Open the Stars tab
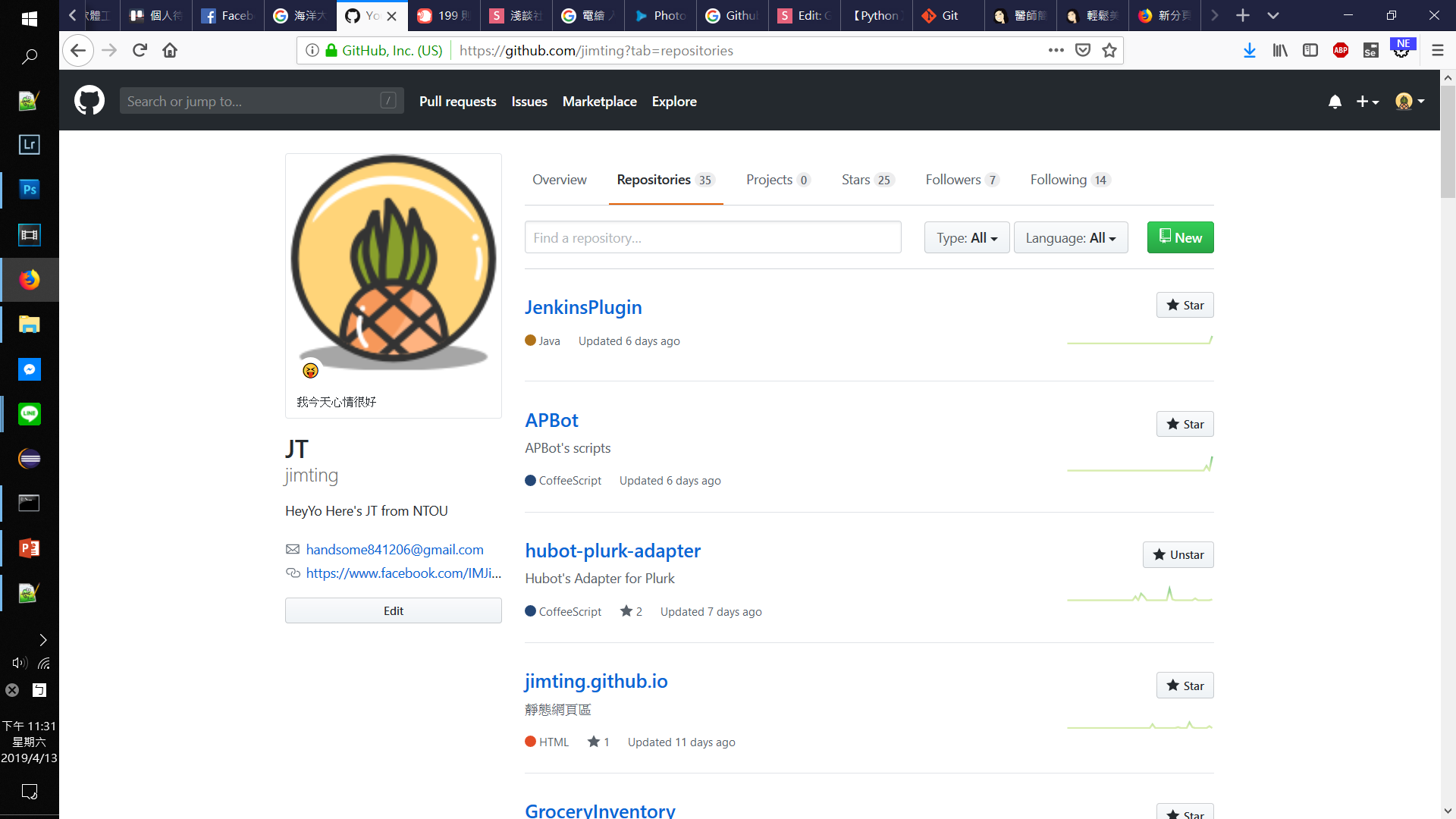Image resolution: width=1456 pixels, height=819 pixels. coord(867,180)
